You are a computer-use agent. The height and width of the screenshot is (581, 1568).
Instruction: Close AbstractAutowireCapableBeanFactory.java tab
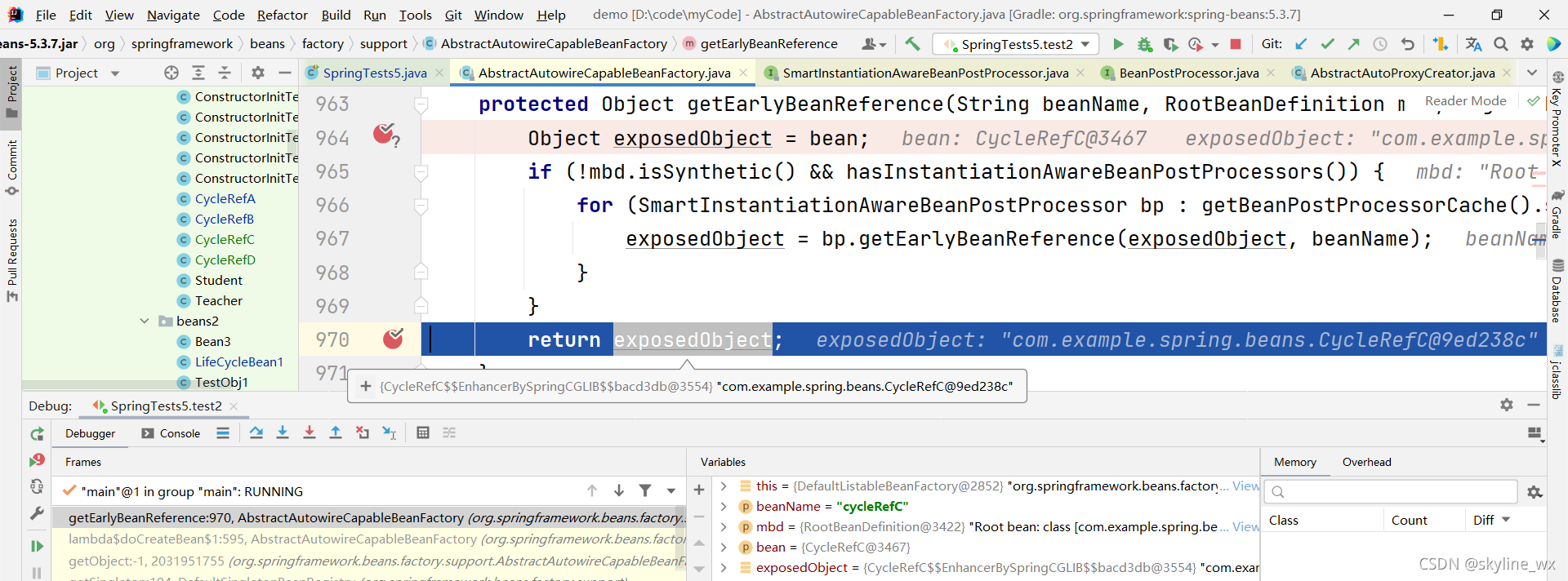pyautogui.click(x=743, y=73)
